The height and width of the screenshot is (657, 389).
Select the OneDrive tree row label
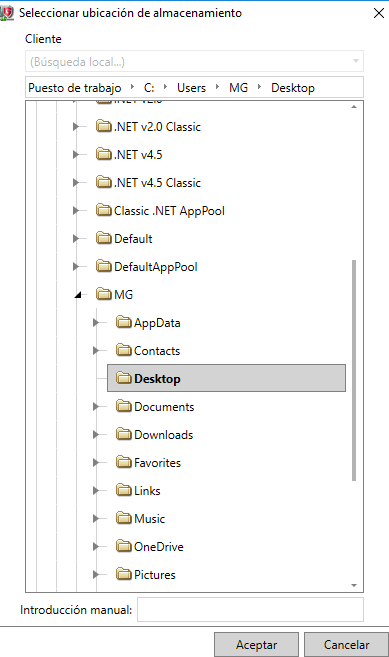coord(158,546)
